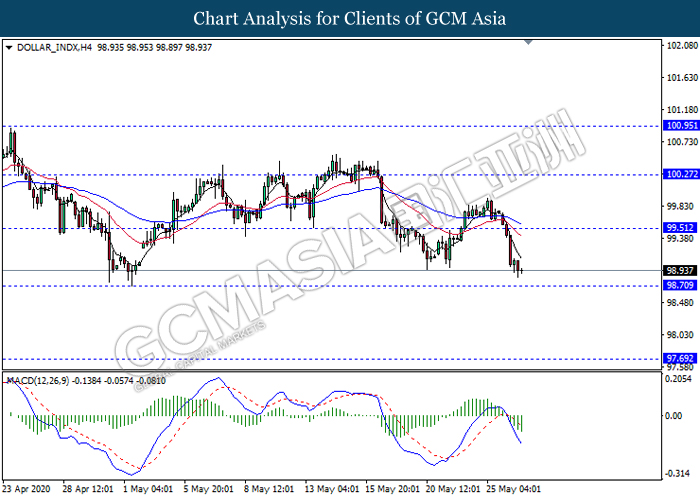Click the OHLC values 98.935 98.953 98.897
This screenshot has height=500, width=700.
[140, 47]
